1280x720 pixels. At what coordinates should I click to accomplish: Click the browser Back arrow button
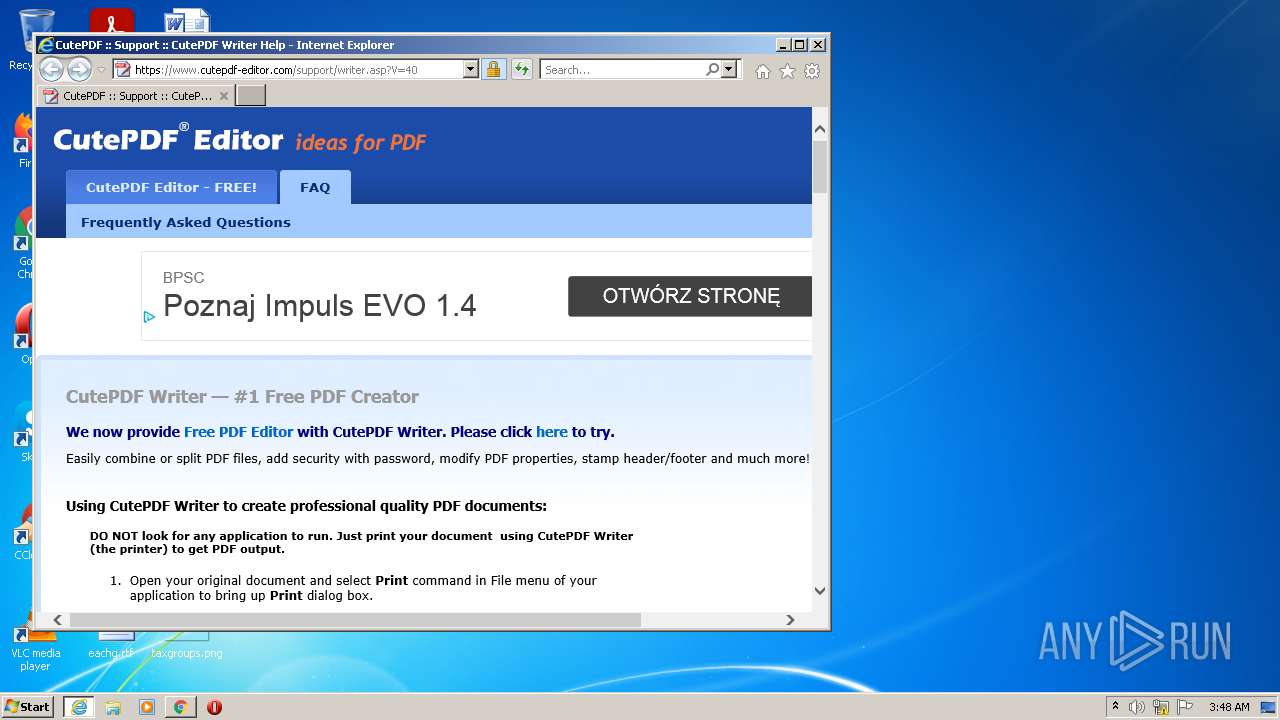click(x=51, y=69)
